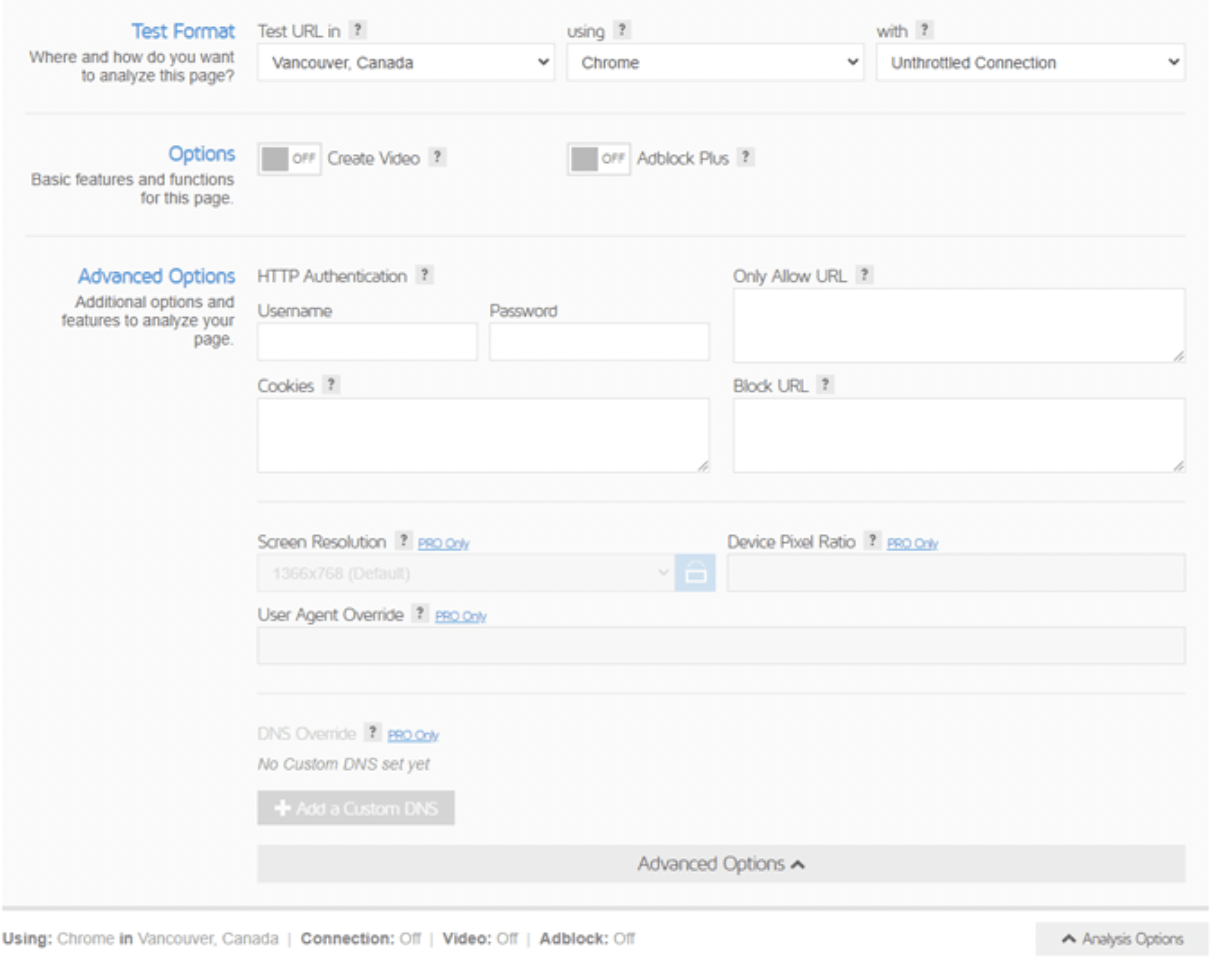
Task: Click the Add a Custom DNS button
Action: (356, 808)
